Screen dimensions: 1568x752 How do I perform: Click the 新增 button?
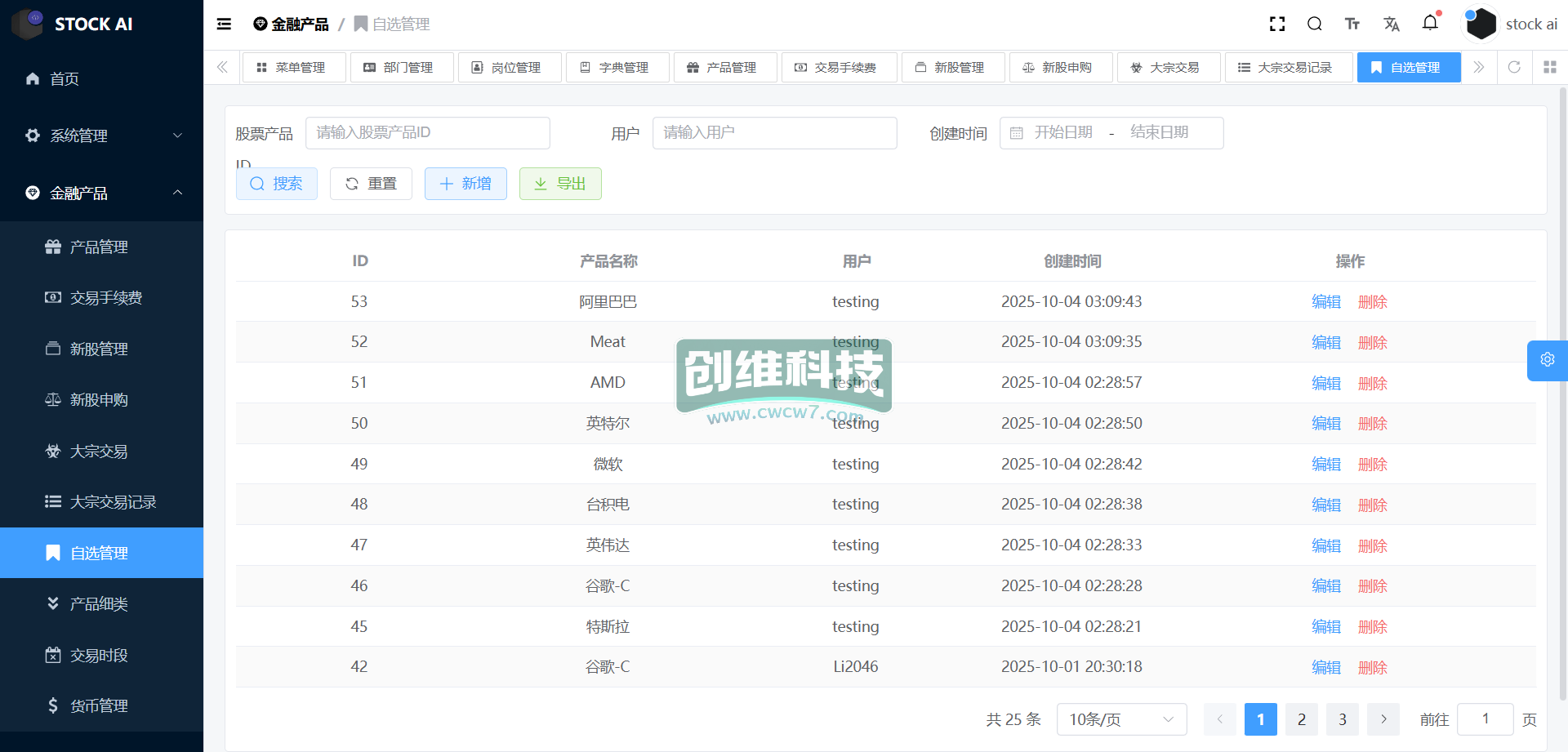click(465, 184)
